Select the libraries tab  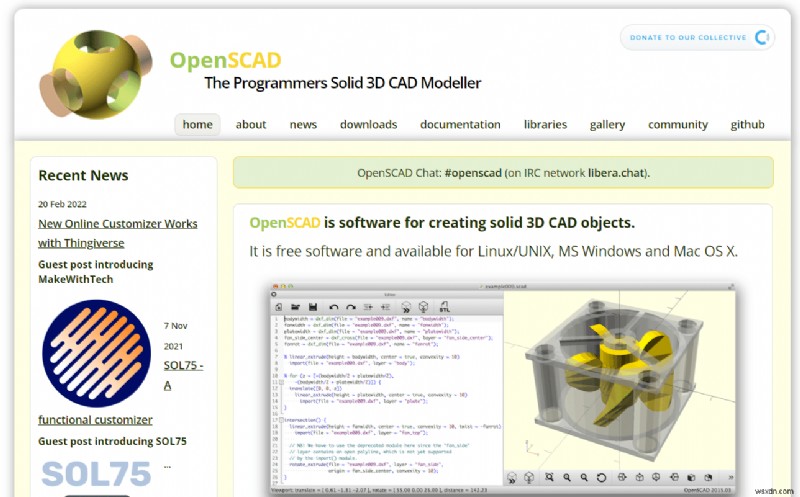(x=545, y=125)
